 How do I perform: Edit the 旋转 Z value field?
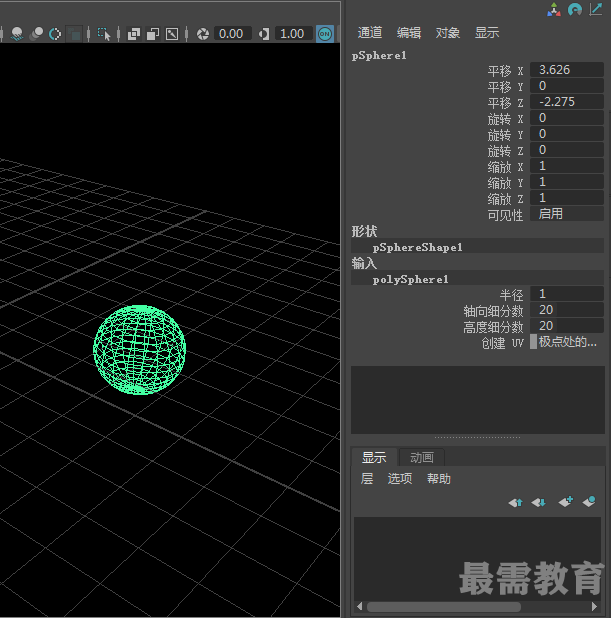pyautogui.click(x=566, y=150)
